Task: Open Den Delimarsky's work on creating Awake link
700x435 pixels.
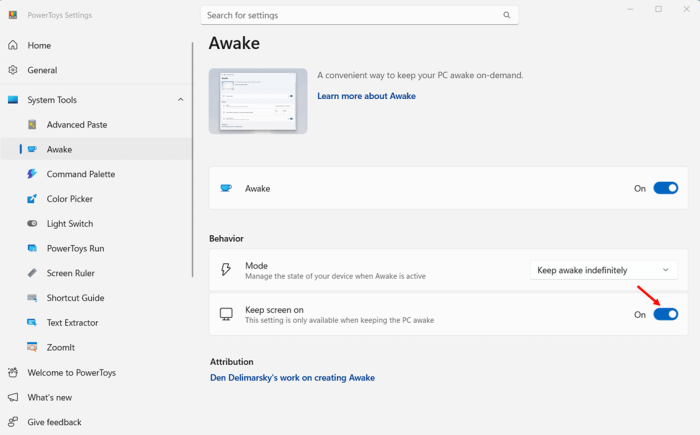Action: (292, 378)
